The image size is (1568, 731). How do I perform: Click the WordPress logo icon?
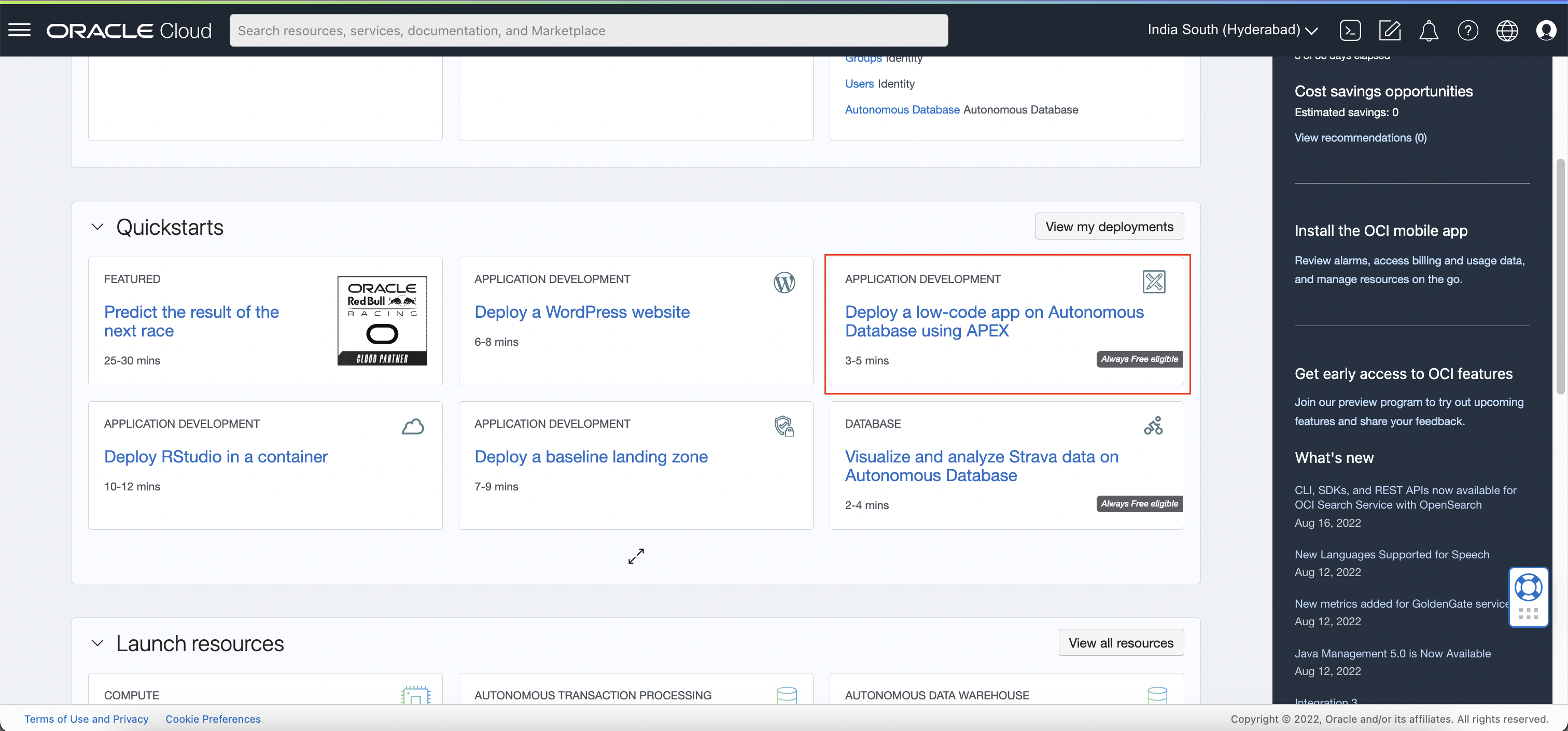[x=784, y=283]
